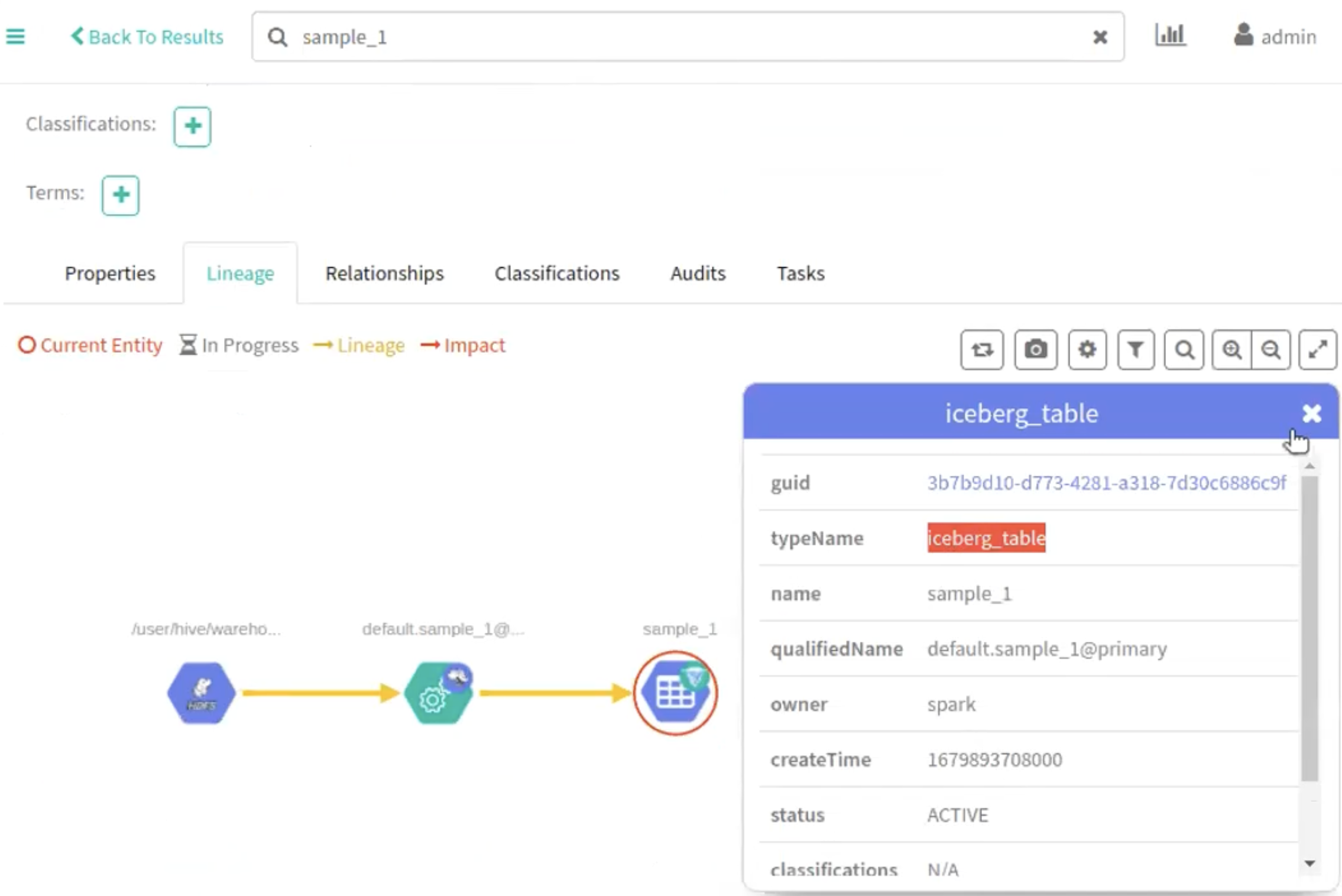Zoom in on the lineage graph
Screen dimensions: 1342x896
coord(1231,350)
